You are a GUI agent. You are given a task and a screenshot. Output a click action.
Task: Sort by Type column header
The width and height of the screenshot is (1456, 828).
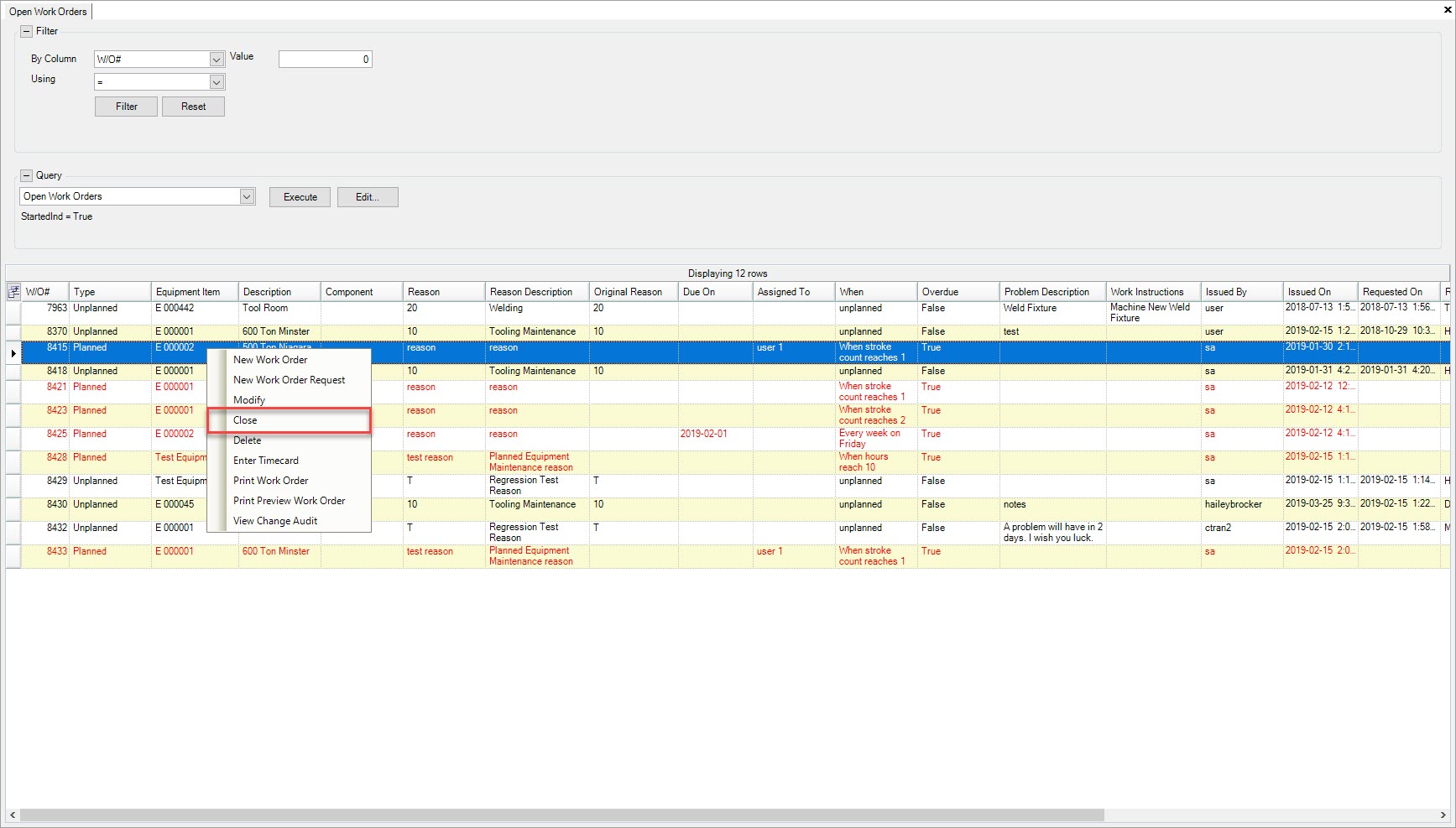pyautogui.click(x=110, y=292)
